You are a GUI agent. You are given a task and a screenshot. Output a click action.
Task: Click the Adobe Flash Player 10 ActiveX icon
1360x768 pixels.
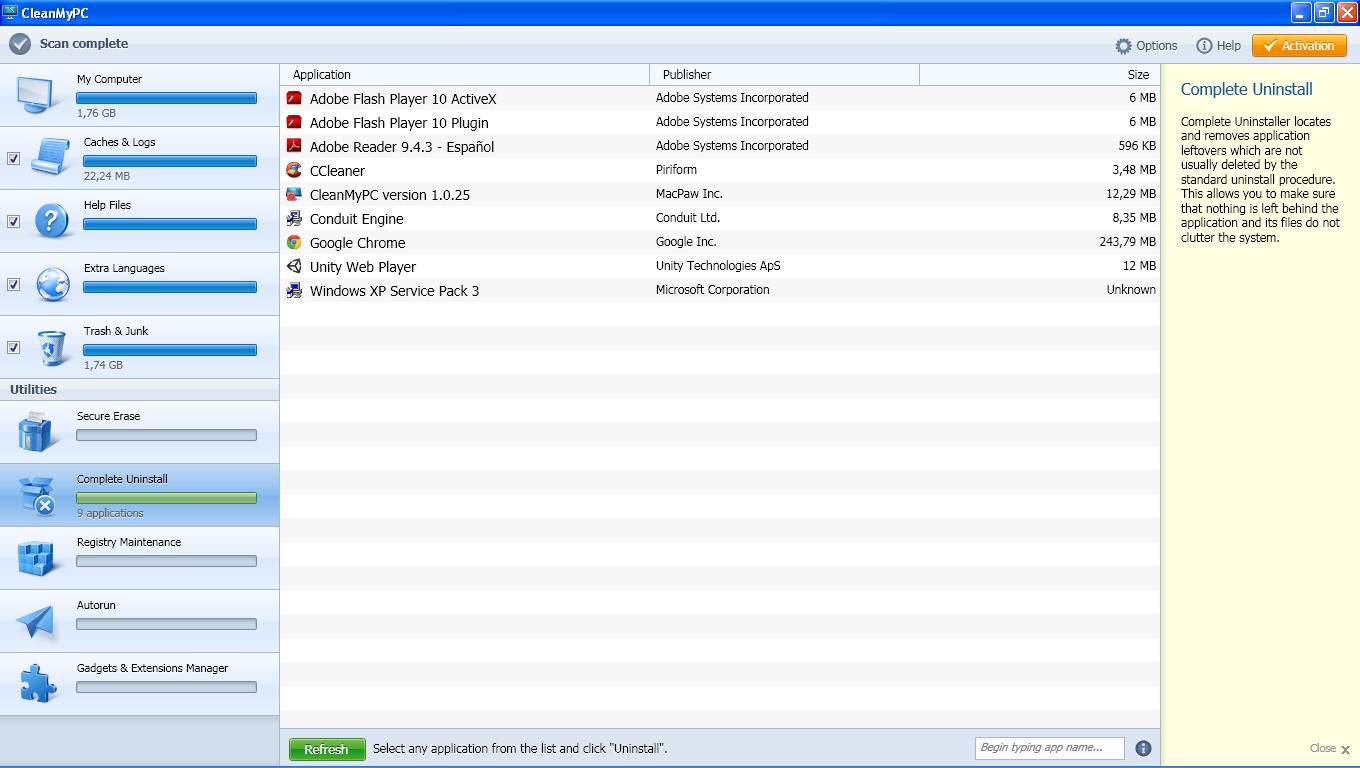pyautogui.click(x=294, y=98)
